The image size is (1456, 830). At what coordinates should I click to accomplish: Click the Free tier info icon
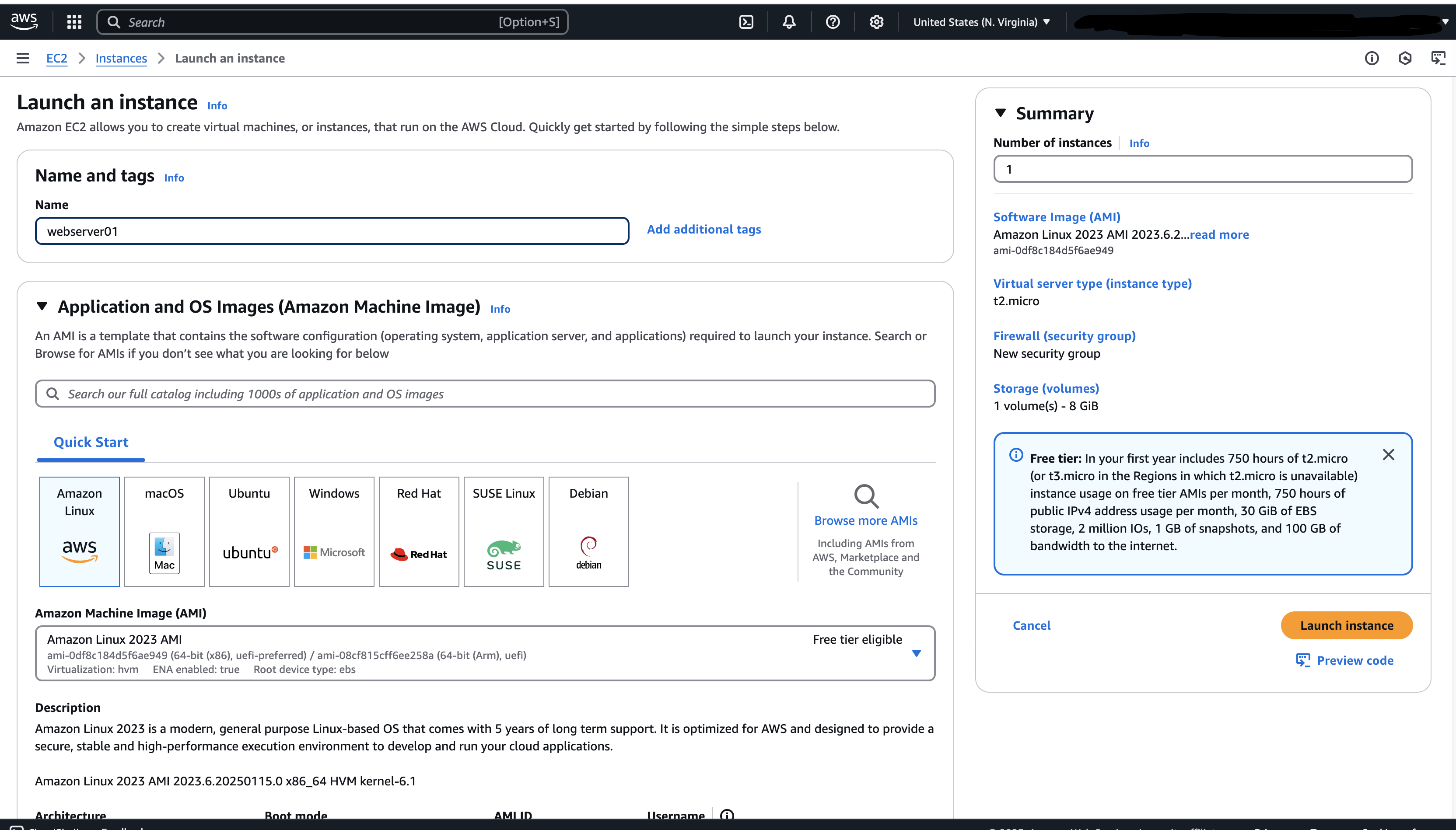[1016, 455]
